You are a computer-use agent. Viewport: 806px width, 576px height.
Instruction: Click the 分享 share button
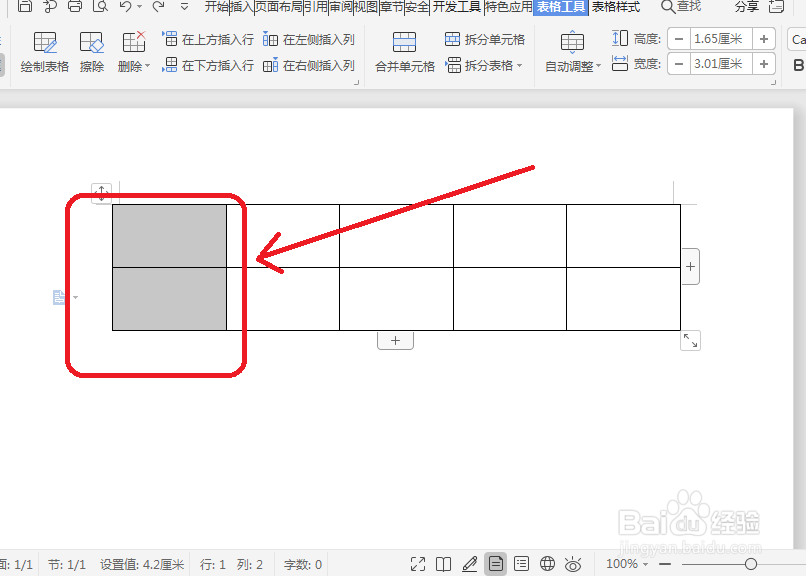click(x=746, y=8)
